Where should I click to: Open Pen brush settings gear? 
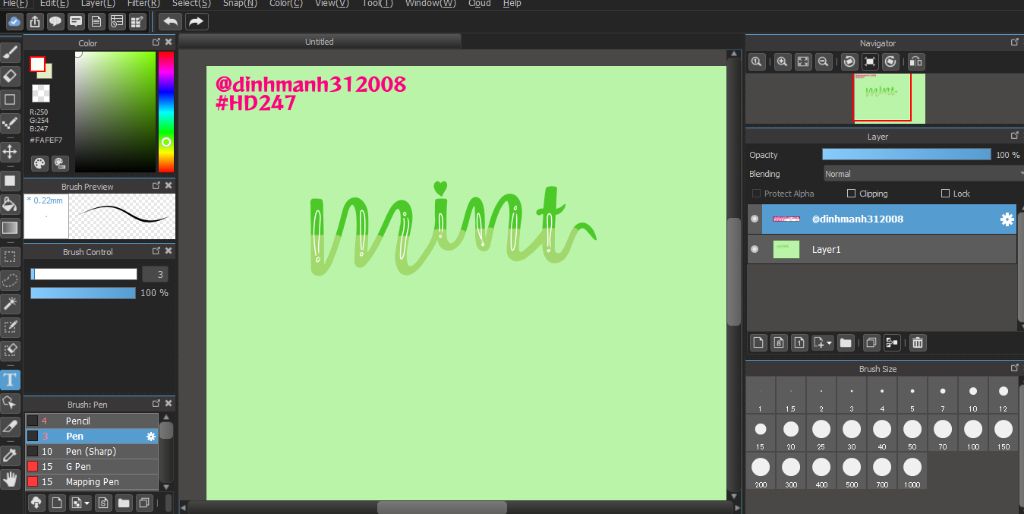pyautogui.click(x=151, y=436)
